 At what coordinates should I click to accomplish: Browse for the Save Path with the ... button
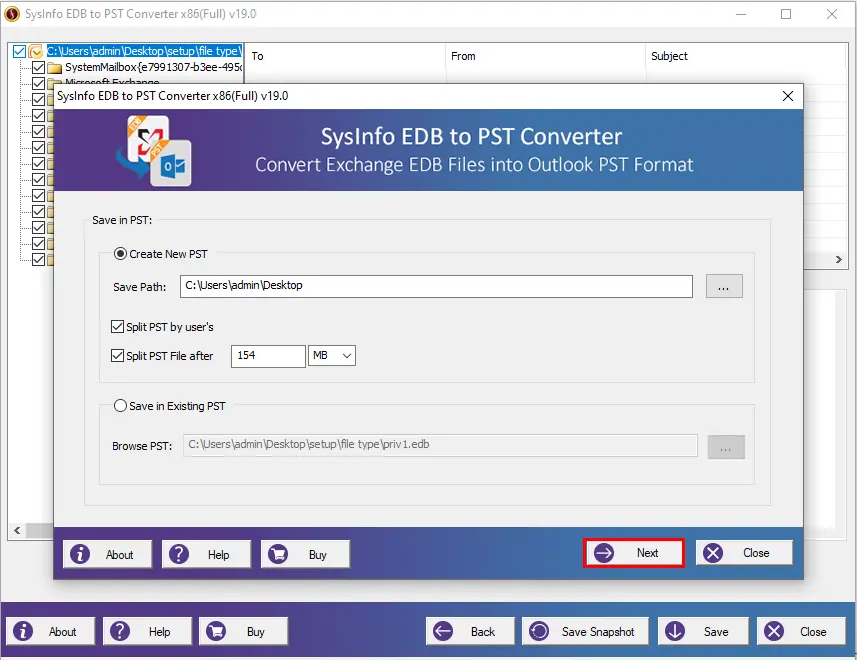pyautogui.click(x=724, y=286)
